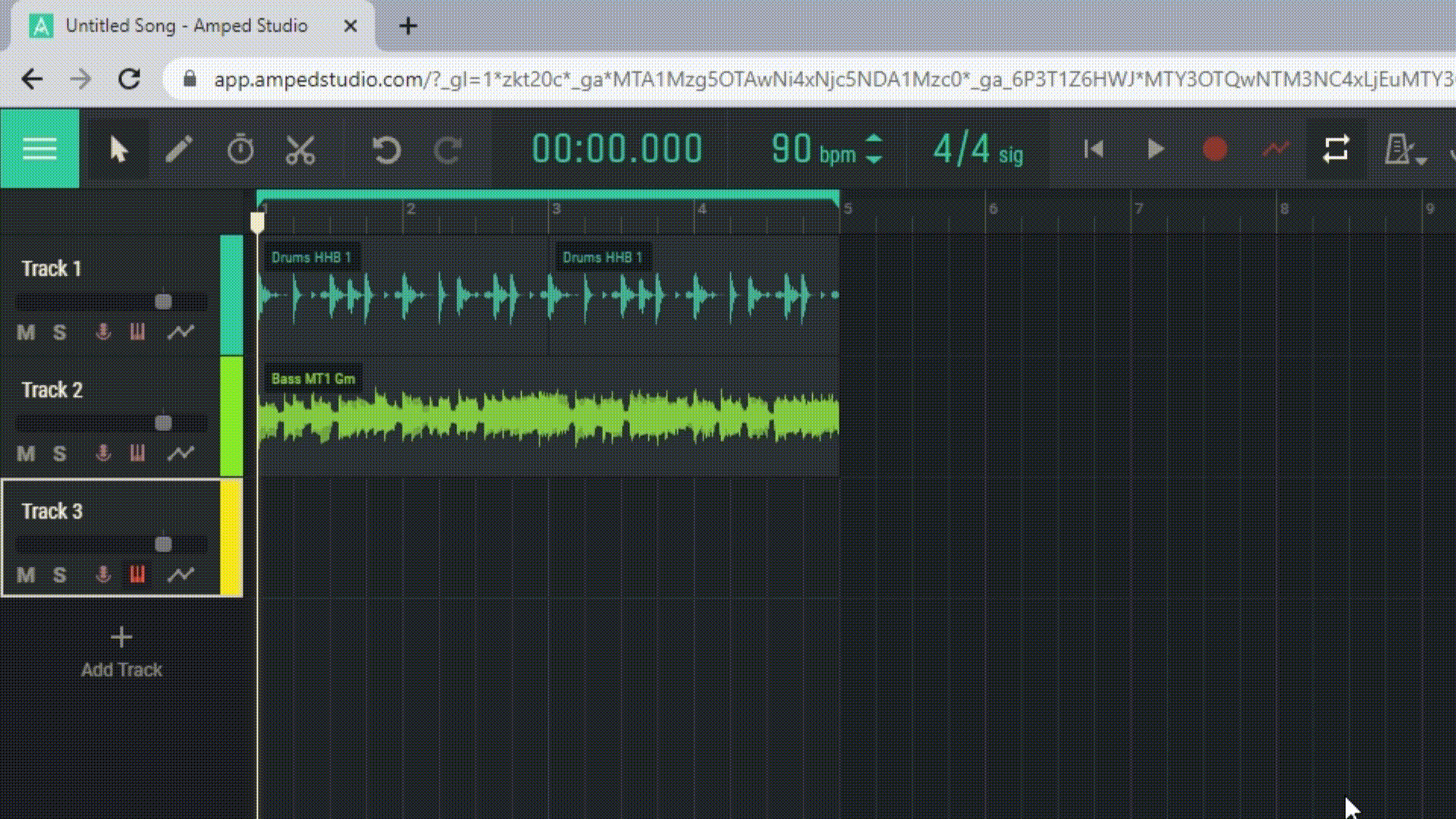Open the 4/4 time signature selector

click(977, 149)
